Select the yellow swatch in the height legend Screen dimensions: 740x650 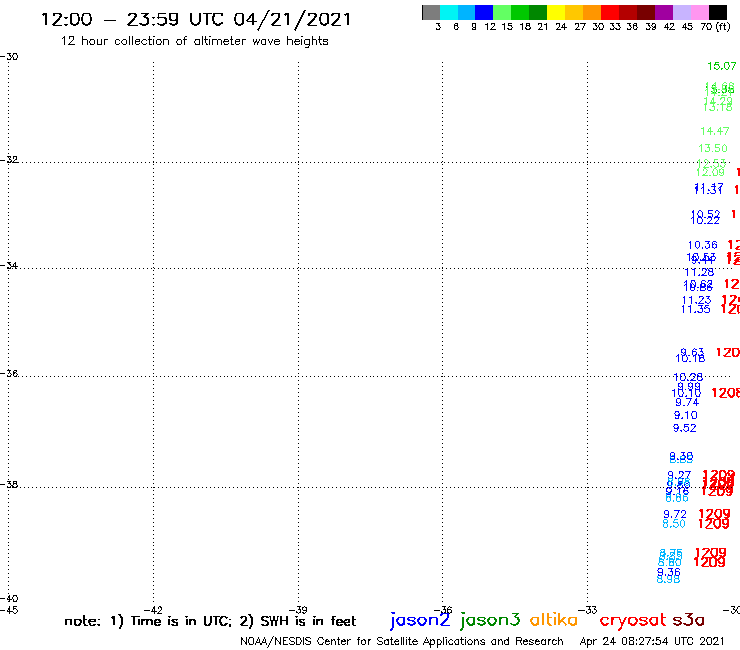[556, 12]
